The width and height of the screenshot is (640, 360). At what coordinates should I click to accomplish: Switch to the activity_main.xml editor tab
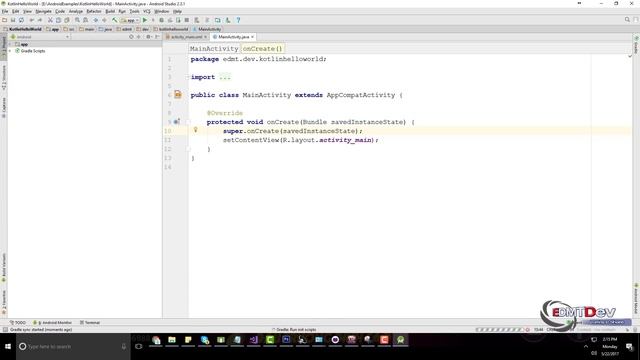click(186, 37)
